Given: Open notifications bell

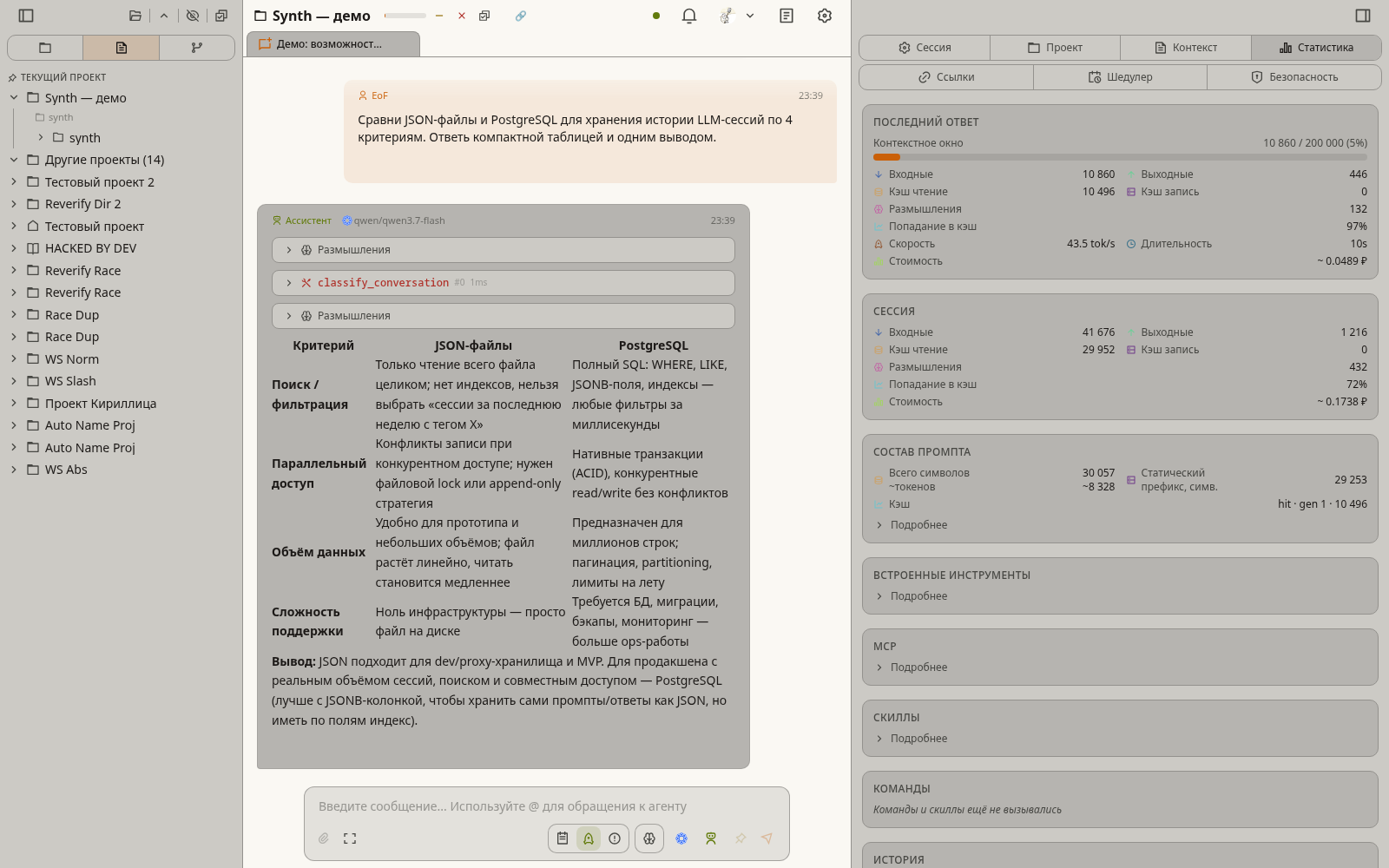Looking at the screenshot, I should pyautogui.click(x=689, y=16).
